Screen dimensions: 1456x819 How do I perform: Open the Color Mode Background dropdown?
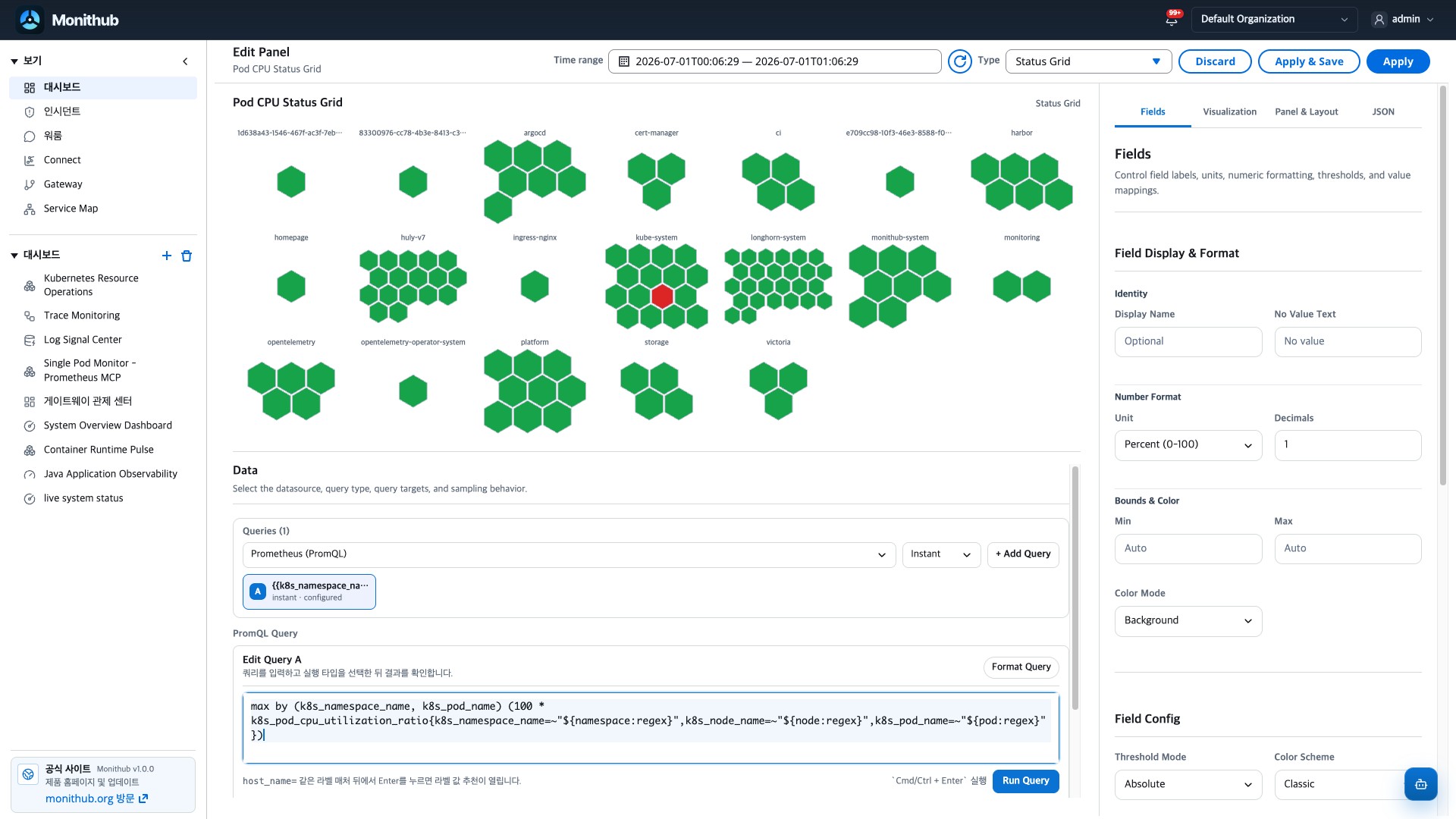pyautogui.click(x=1188, y=621)
